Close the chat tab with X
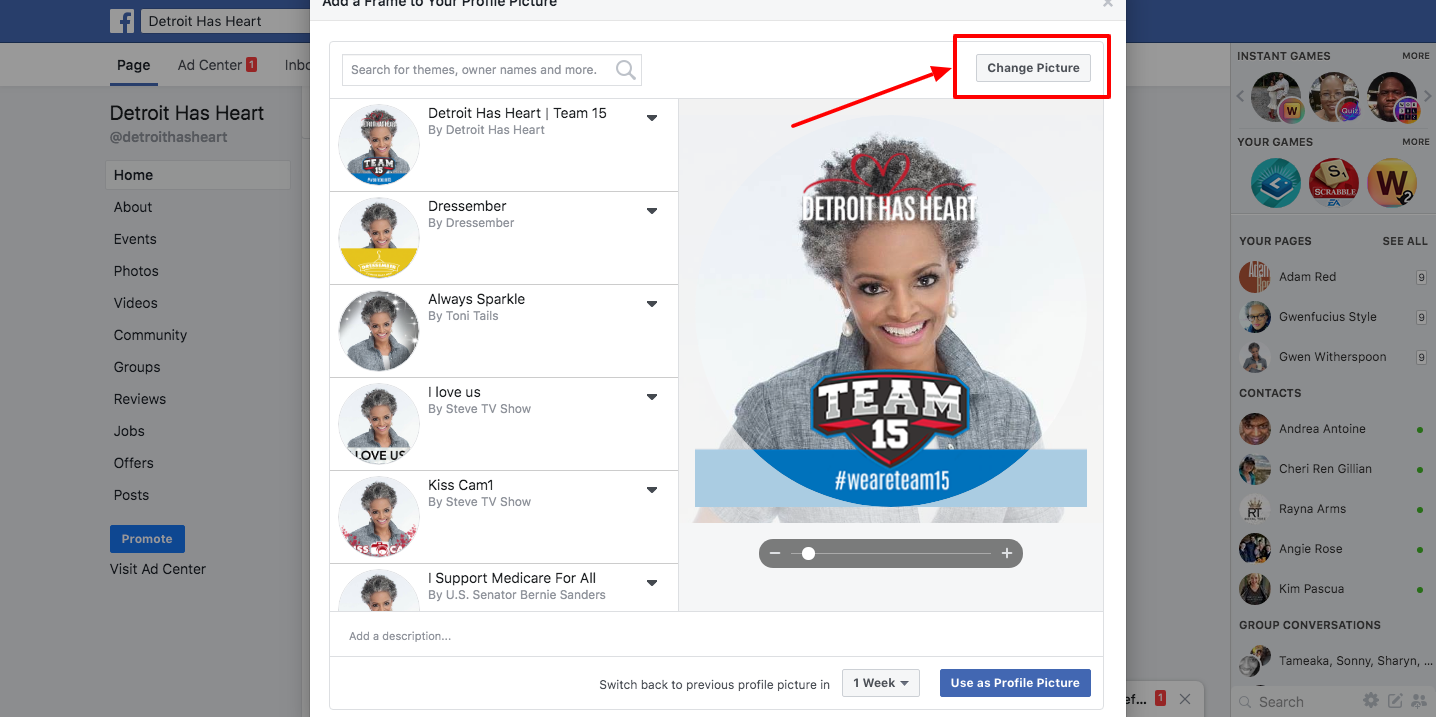The image size is (1436, 717). (1185, 699)
